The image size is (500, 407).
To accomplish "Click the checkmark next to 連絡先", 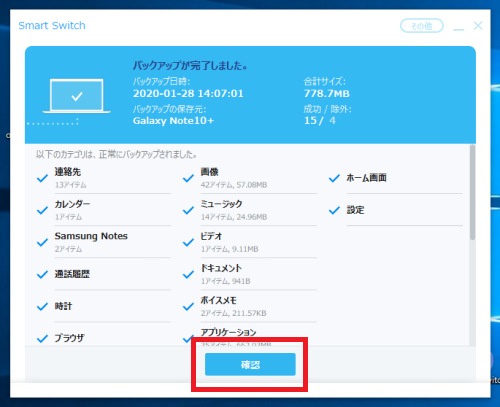I will [x=42, y=178].
